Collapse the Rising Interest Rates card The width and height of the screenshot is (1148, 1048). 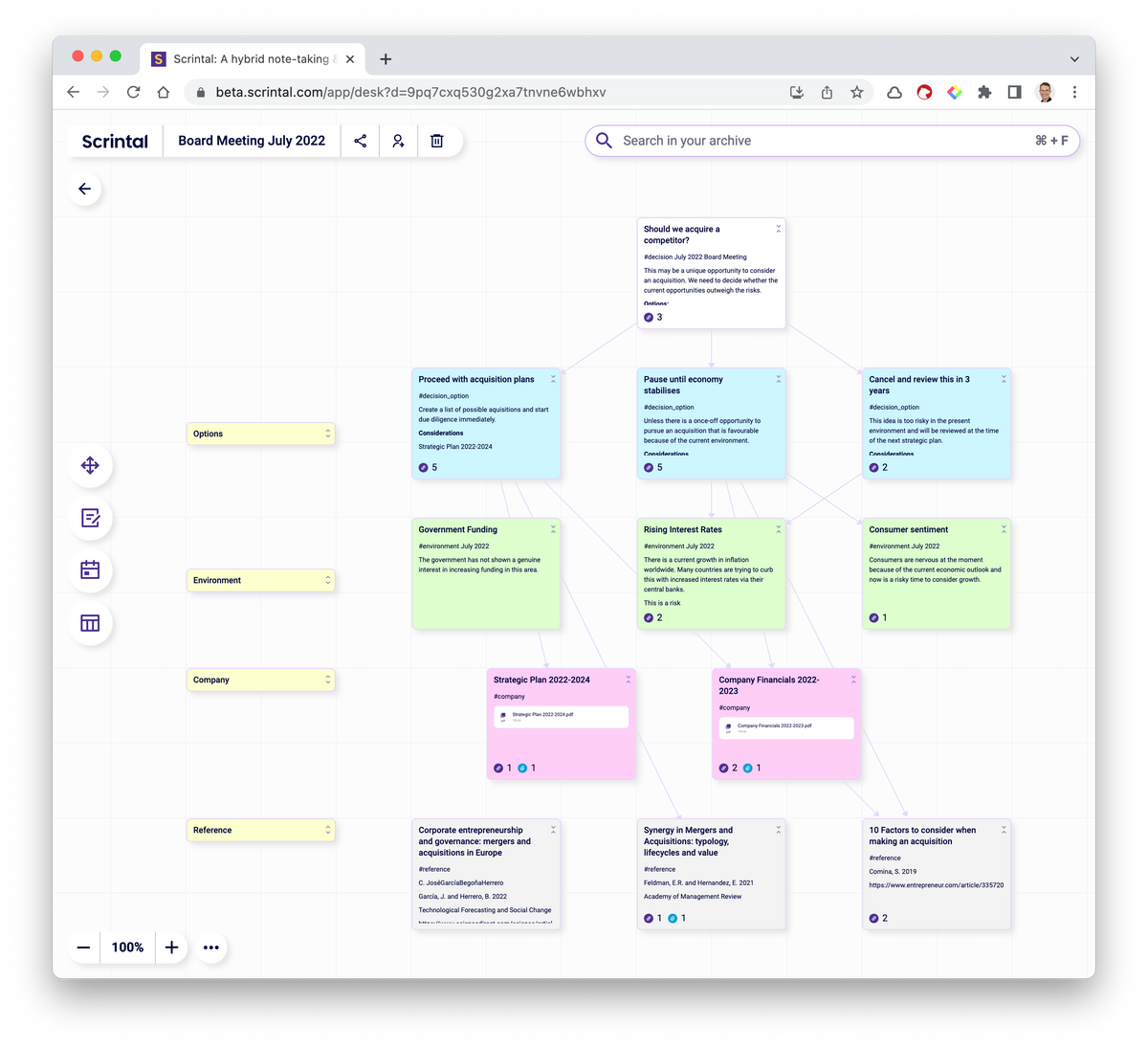[x=778, y=527]
